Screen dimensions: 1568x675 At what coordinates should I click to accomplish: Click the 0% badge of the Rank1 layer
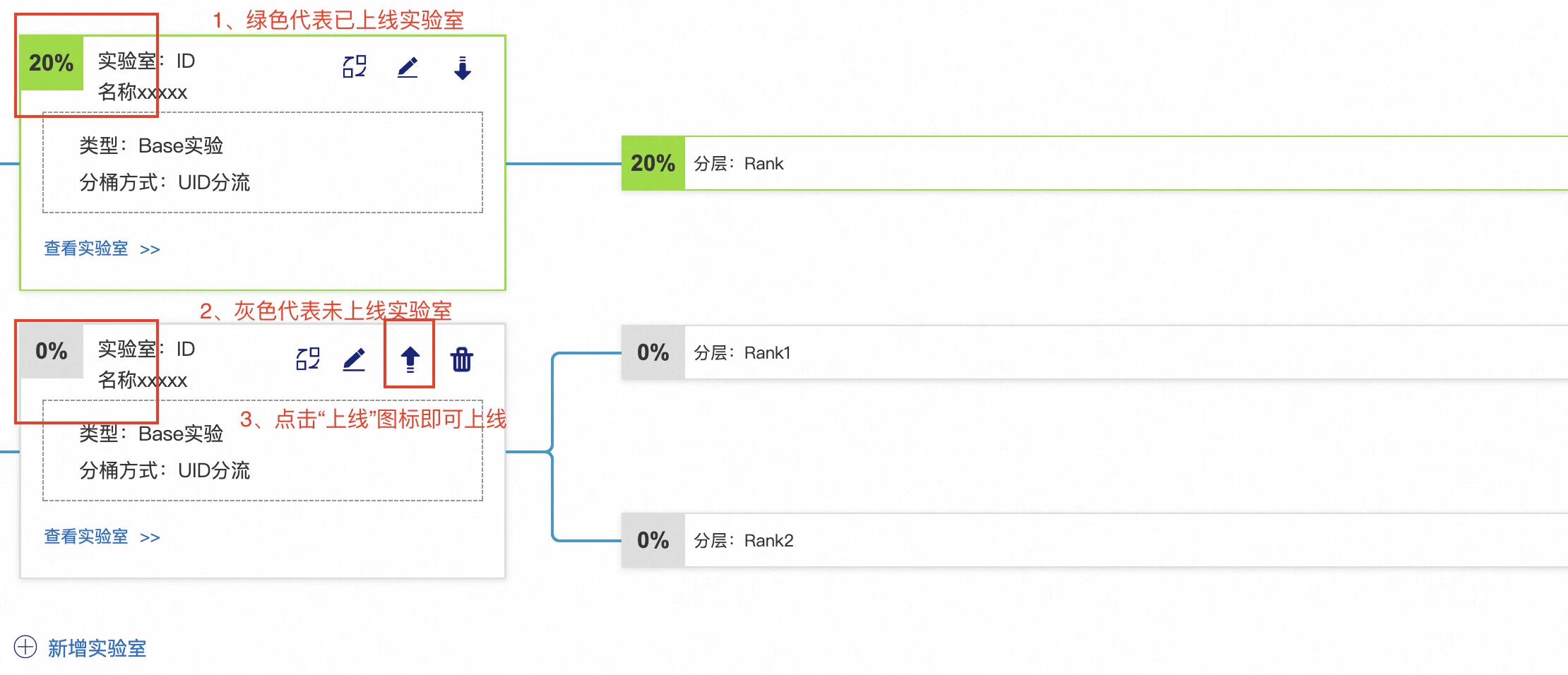click(x=653, y=352)
